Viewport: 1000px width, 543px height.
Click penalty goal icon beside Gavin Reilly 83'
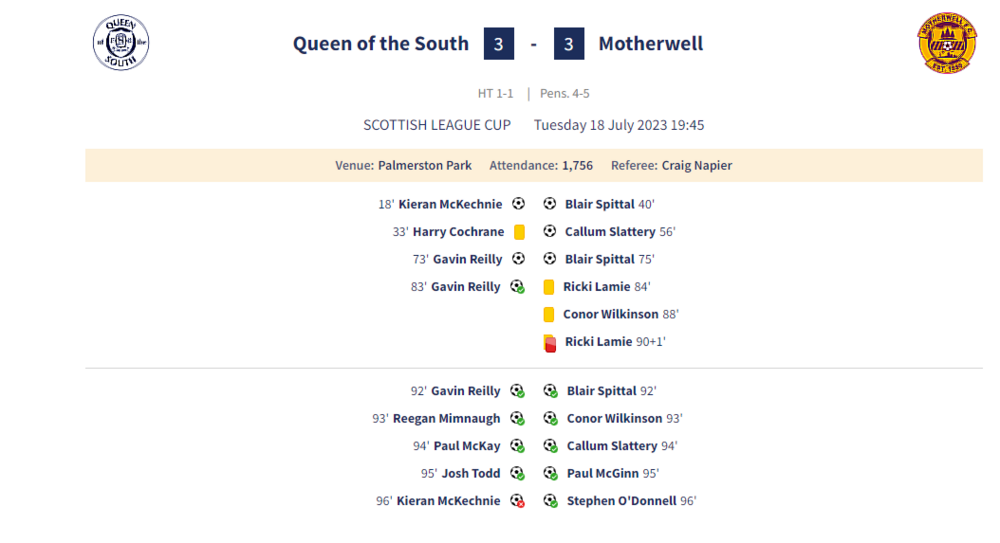pyautogui.click(x=518, y=287)
